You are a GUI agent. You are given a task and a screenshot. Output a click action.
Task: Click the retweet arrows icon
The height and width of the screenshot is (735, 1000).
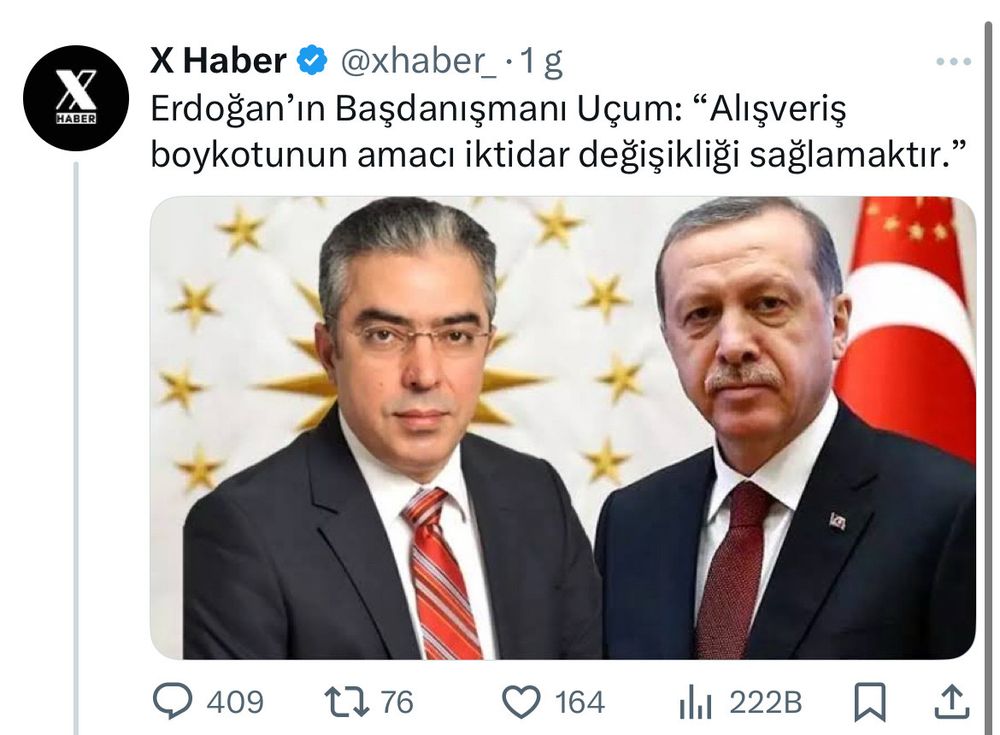pos(347,702)
